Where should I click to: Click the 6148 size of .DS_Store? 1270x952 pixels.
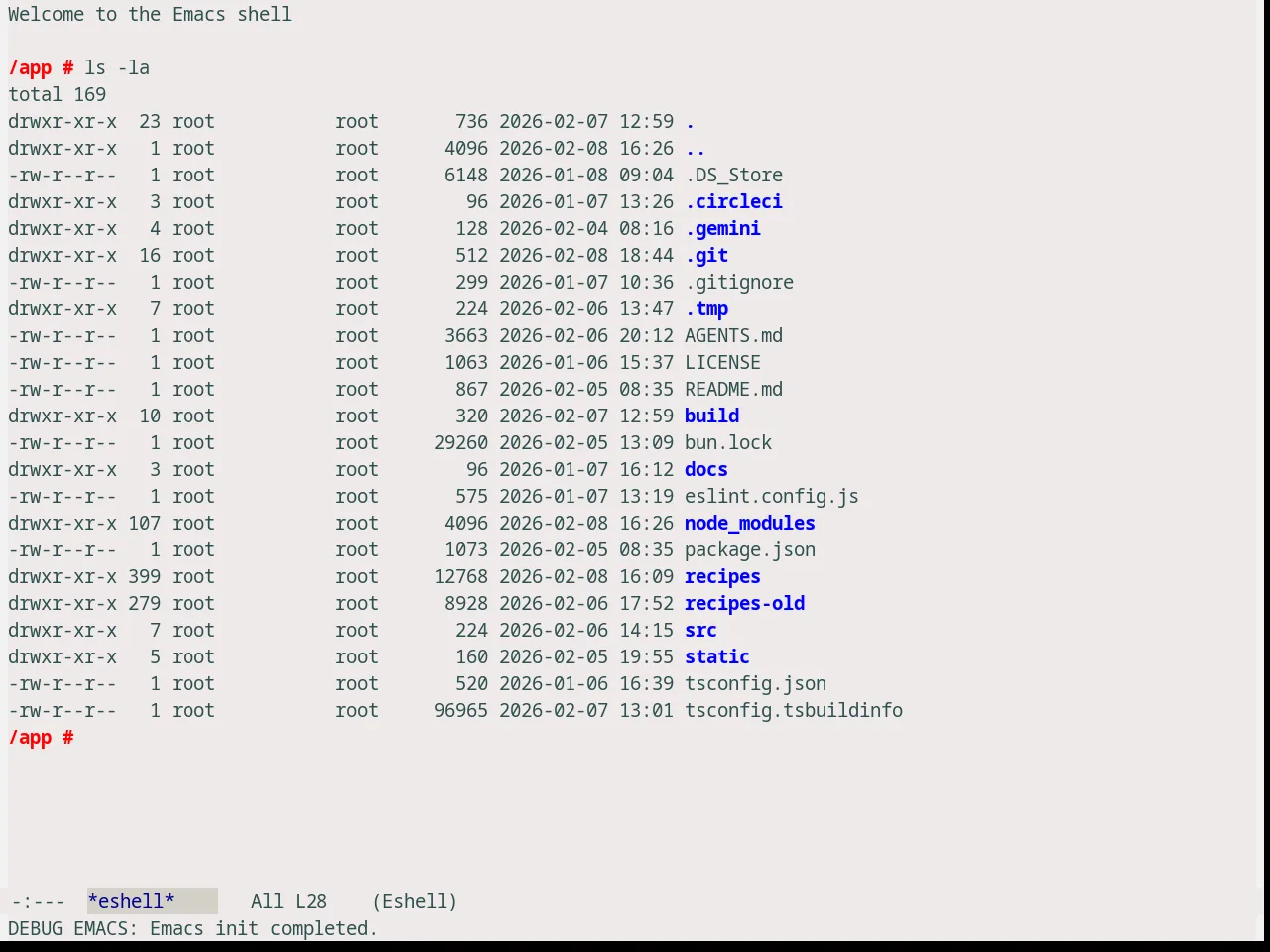coord(466,175)
